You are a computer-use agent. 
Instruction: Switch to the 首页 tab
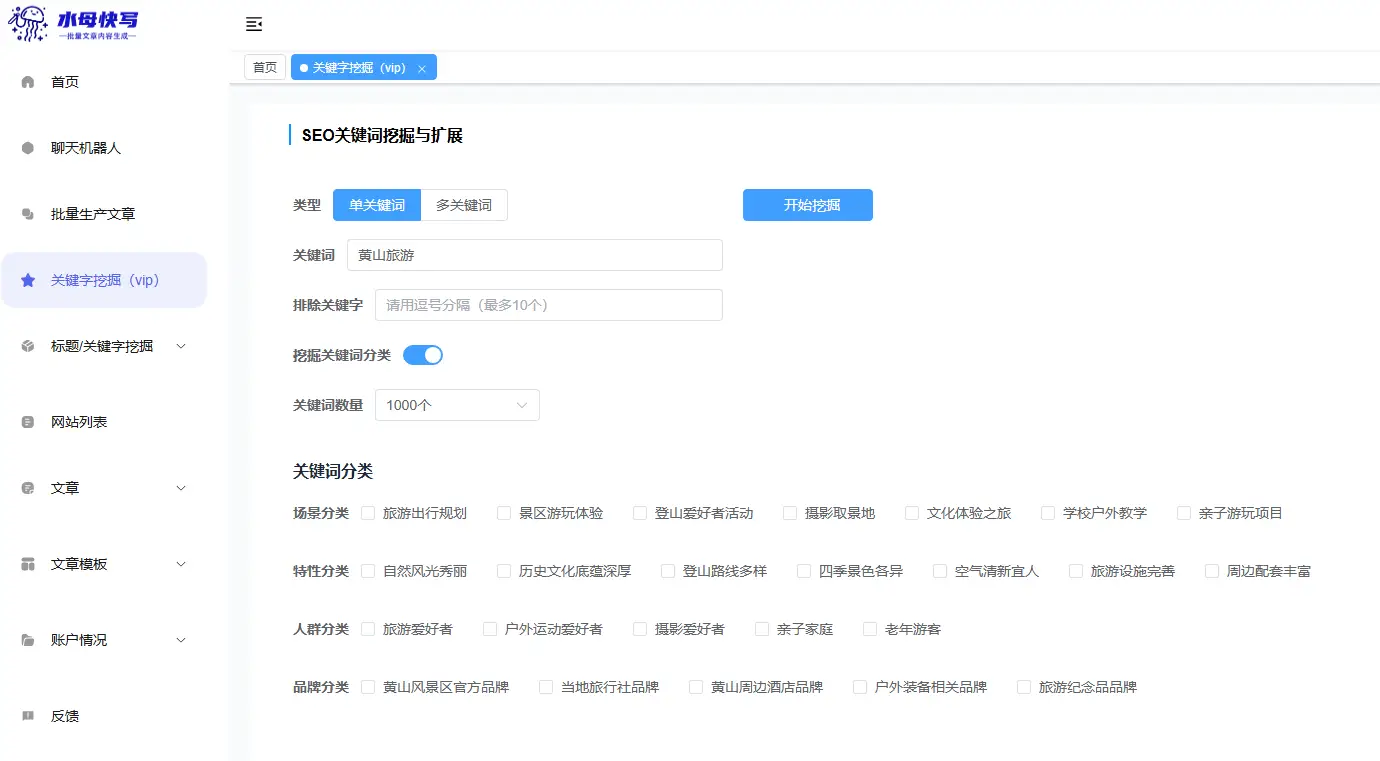click(264, 66)
